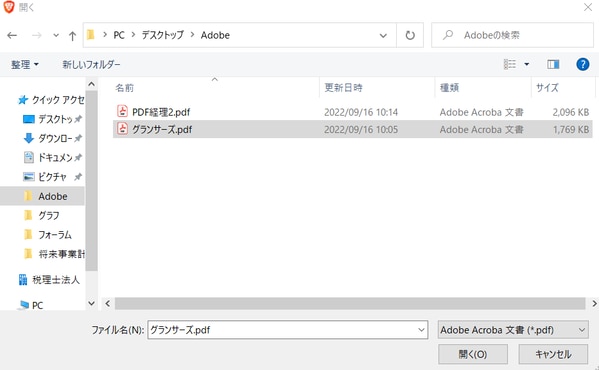Click the date 2022/09/16 10:14

coord(361,112)
